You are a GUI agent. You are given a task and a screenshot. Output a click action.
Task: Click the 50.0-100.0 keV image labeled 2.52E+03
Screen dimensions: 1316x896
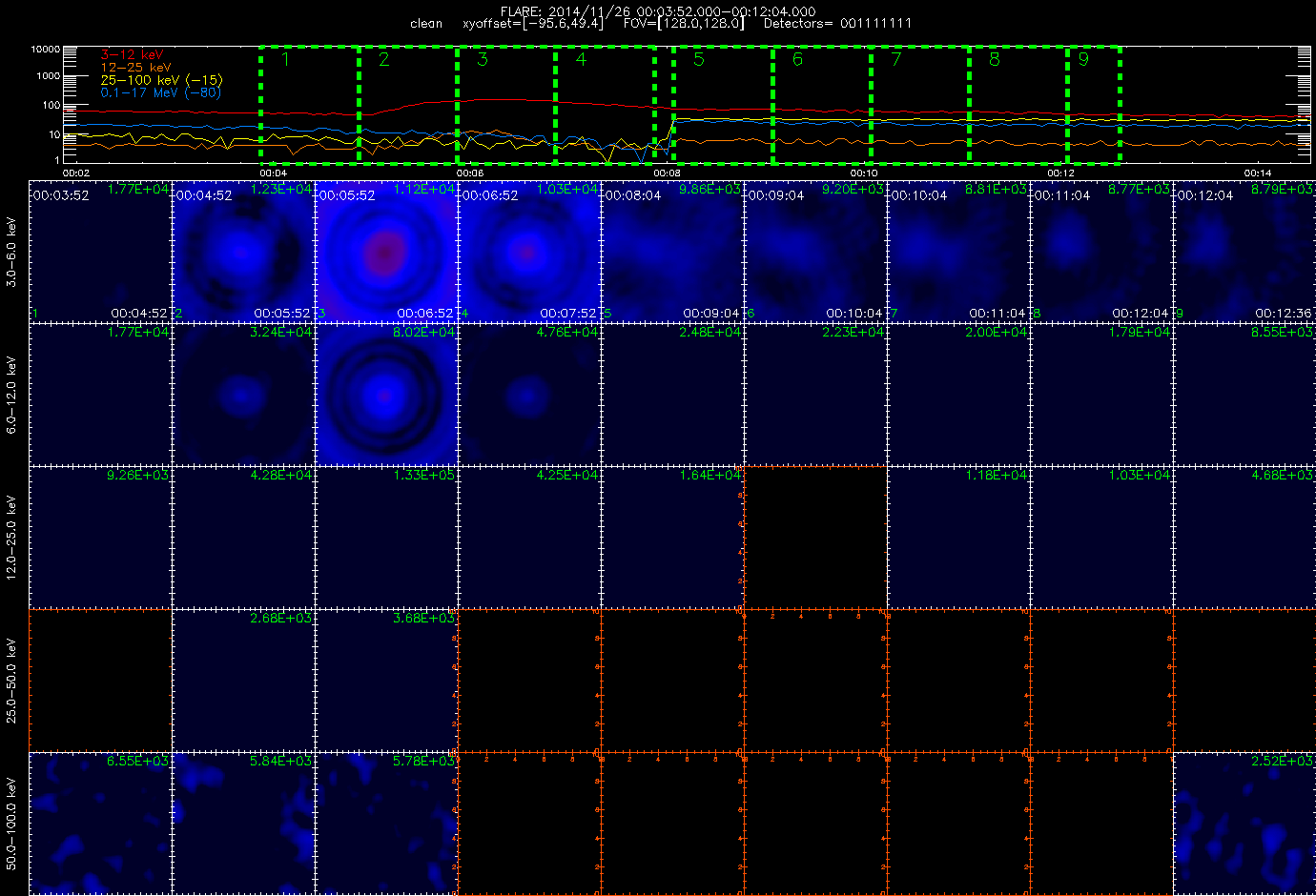pos(1244,824)
